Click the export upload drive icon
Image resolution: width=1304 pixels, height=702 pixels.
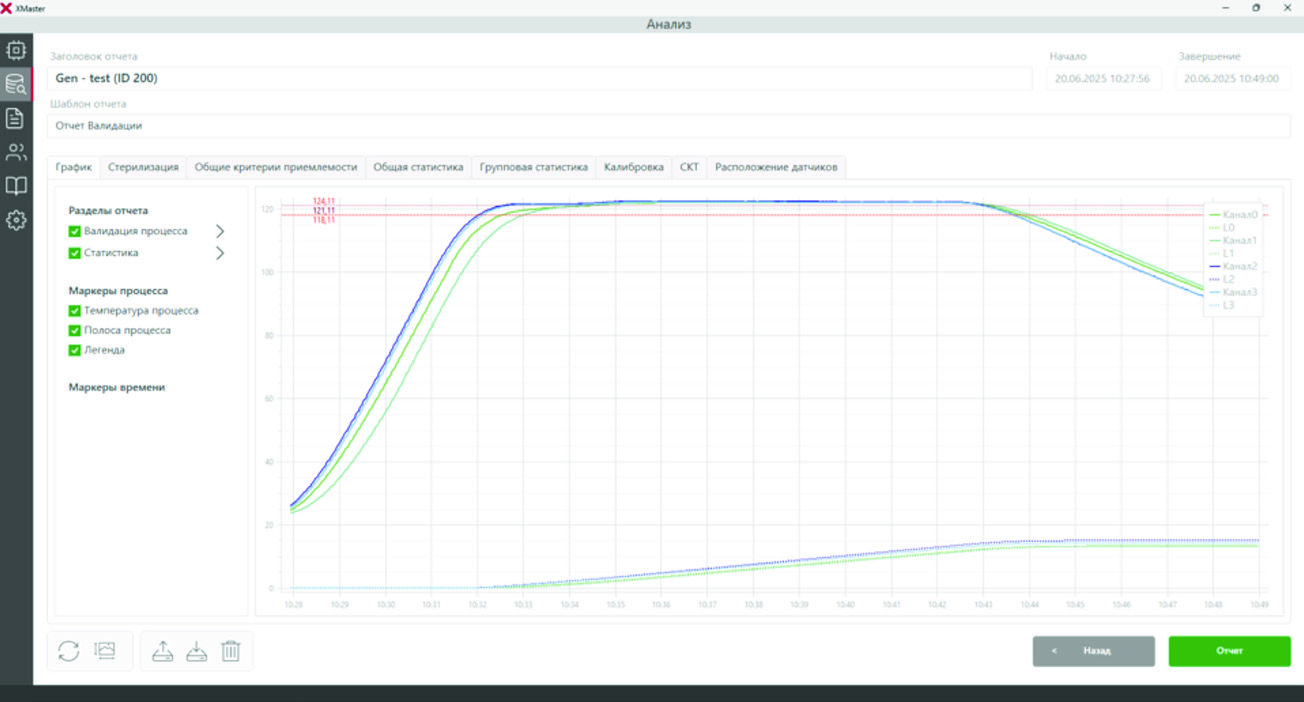click(163, 651)
